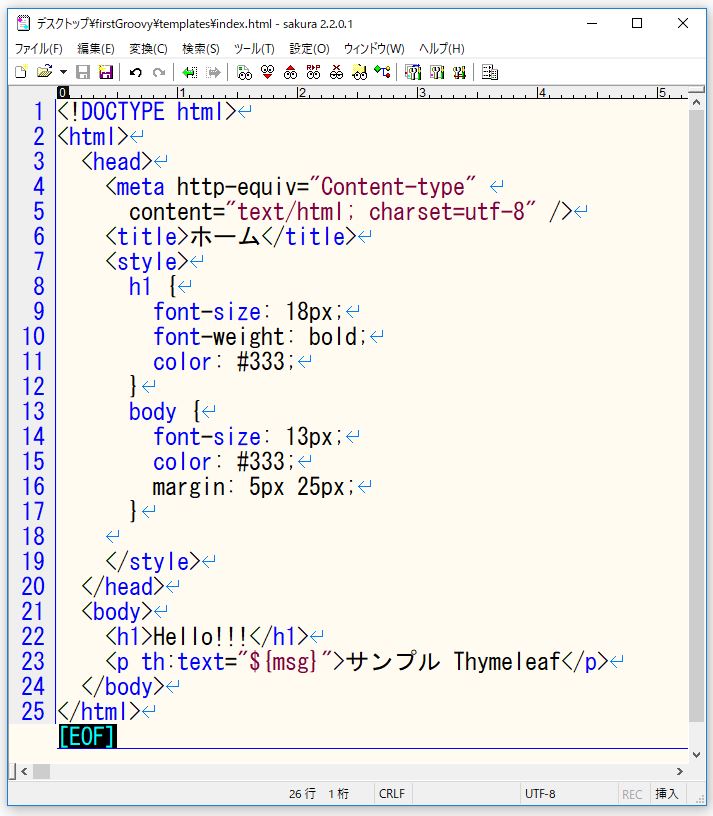Click the '<!DOCTYPE html>' line text

147,111
